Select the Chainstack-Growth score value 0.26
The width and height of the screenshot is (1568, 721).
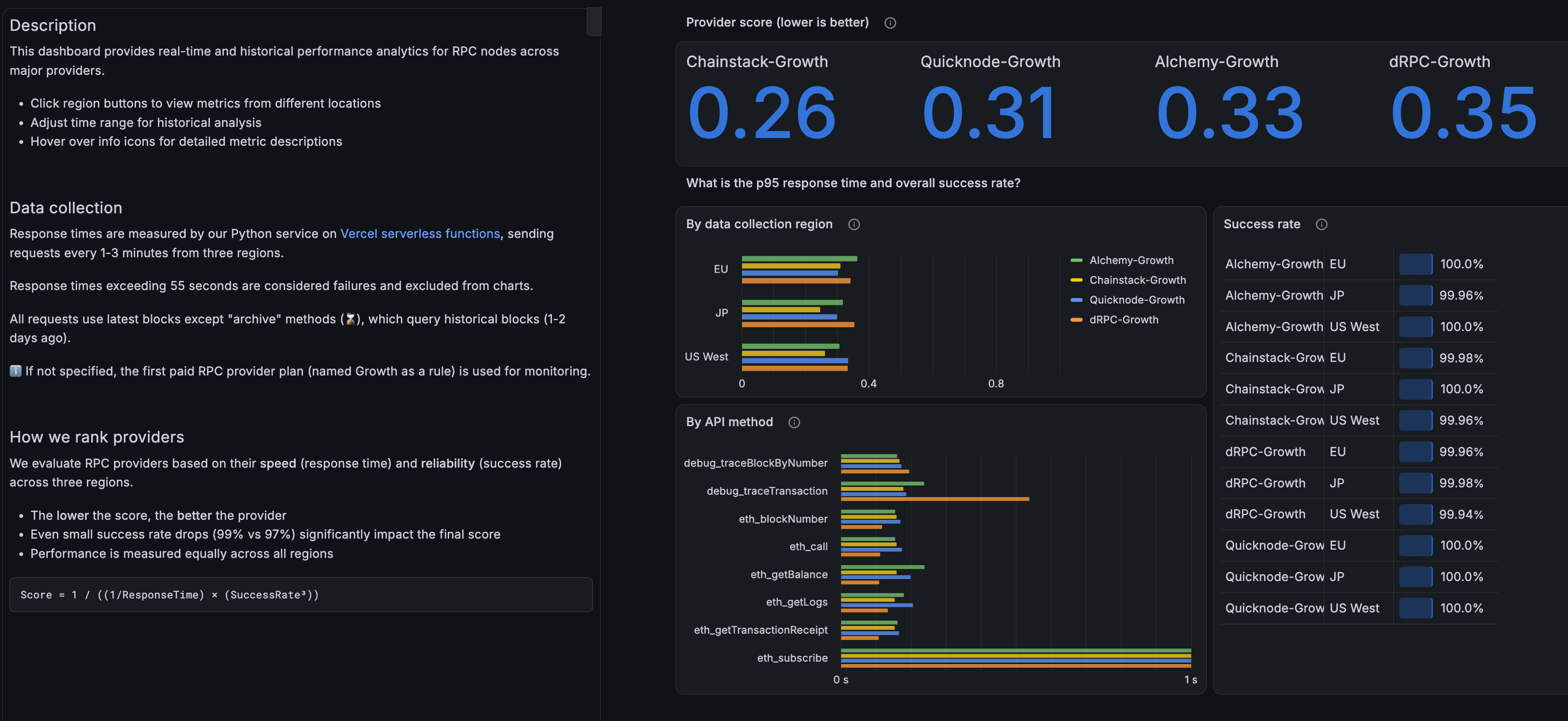(762, 112)
